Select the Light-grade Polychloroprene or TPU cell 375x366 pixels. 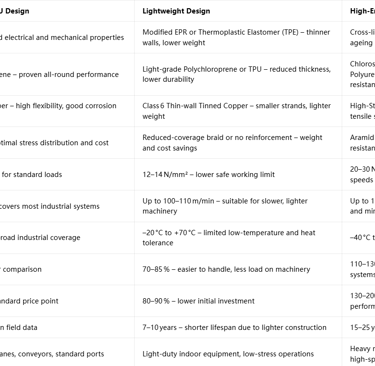coord(238,74)
